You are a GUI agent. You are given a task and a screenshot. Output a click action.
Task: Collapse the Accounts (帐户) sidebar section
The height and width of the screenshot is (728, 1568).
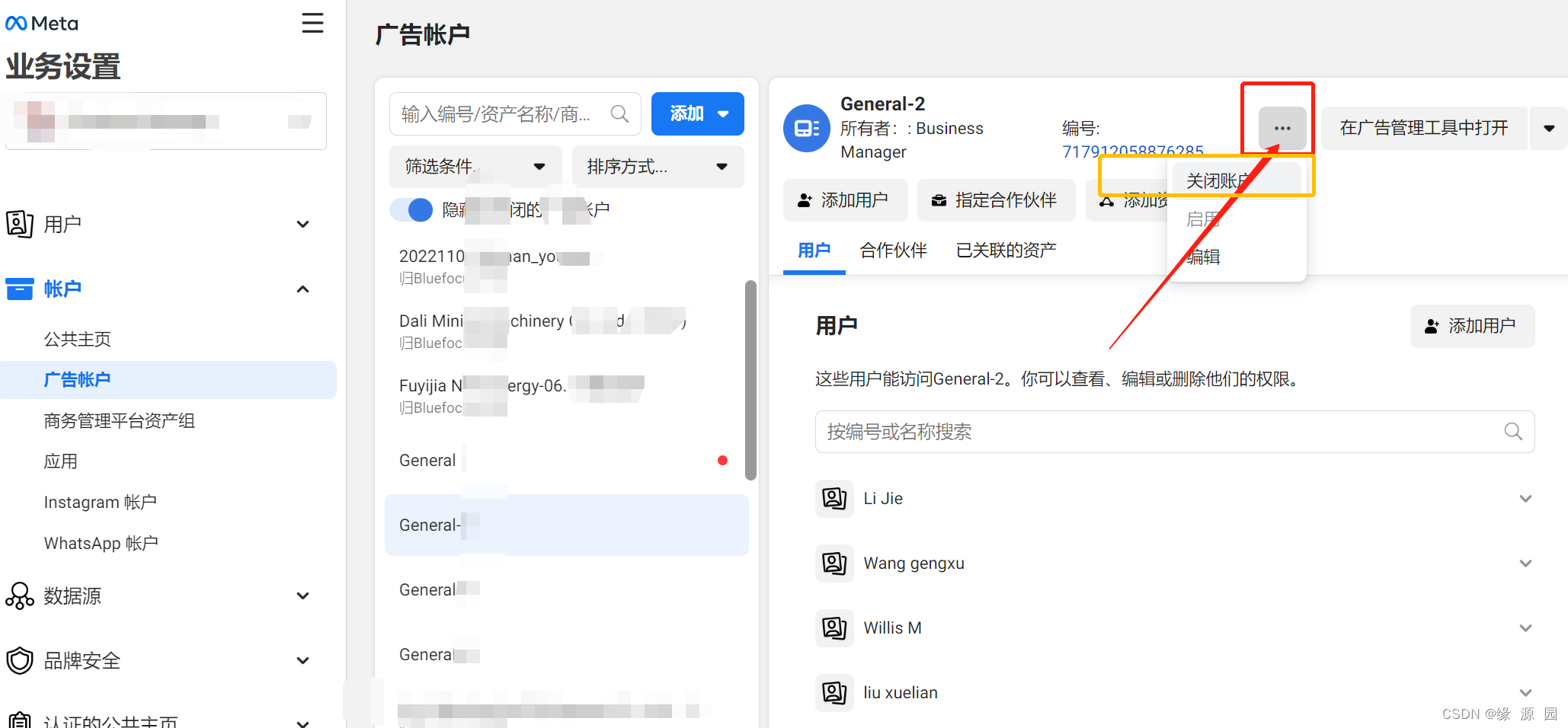tap(302, 289)
